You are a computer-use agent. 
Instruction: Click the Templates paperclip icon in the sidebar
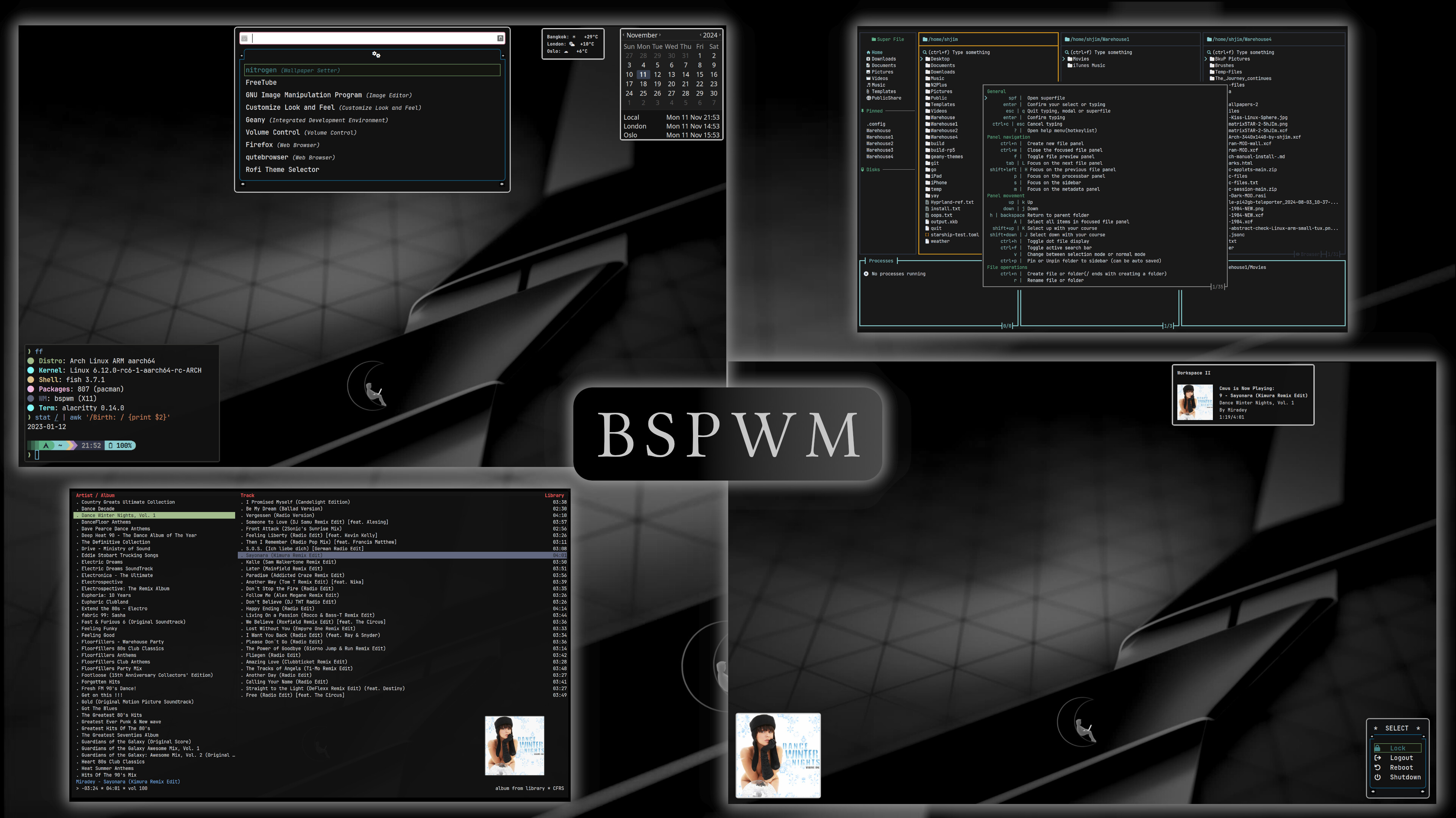(x=868, y=92)
